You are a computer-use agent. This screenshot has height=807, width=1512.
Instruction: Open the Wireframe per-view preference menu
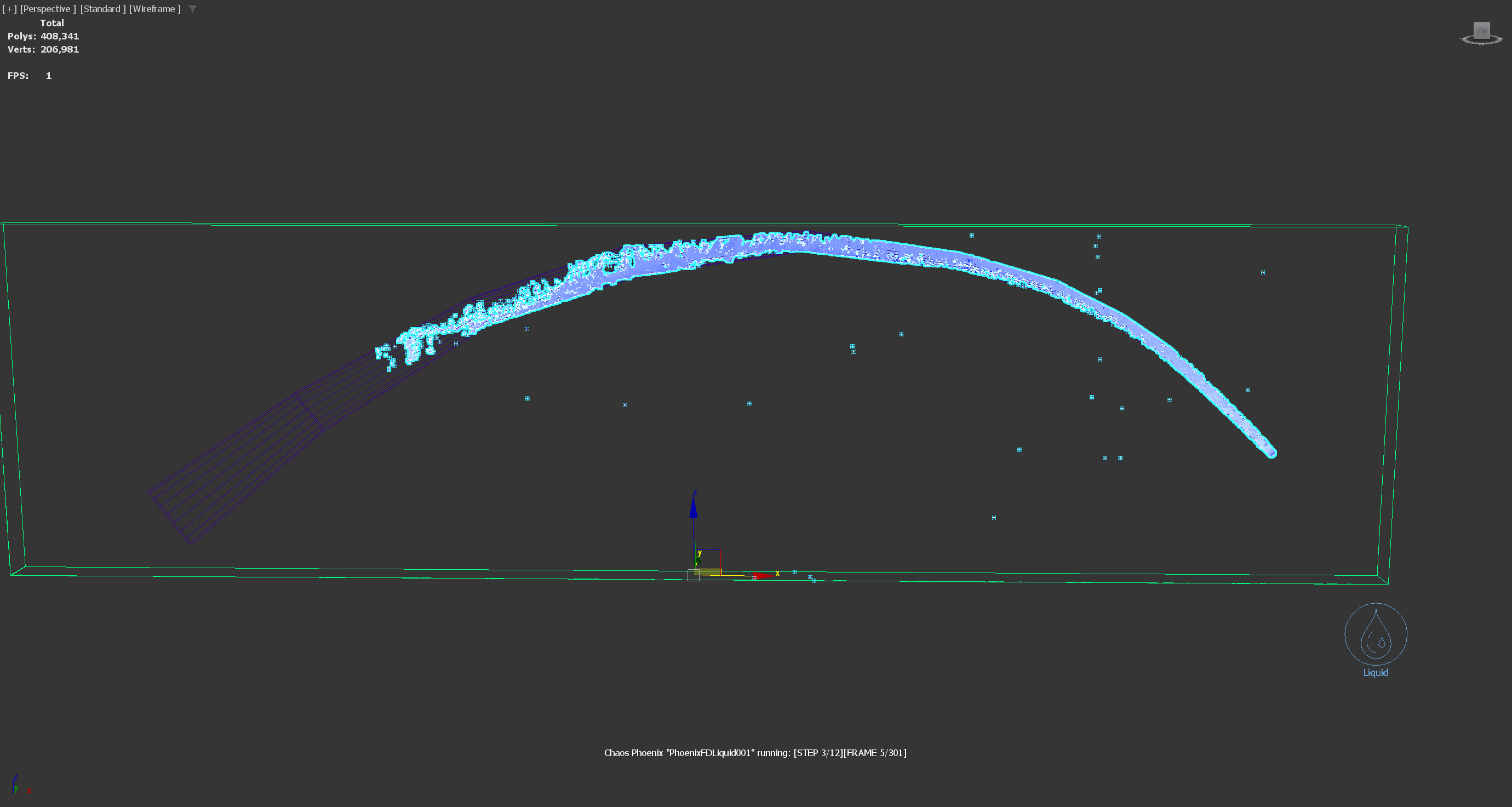coord(154,9)
